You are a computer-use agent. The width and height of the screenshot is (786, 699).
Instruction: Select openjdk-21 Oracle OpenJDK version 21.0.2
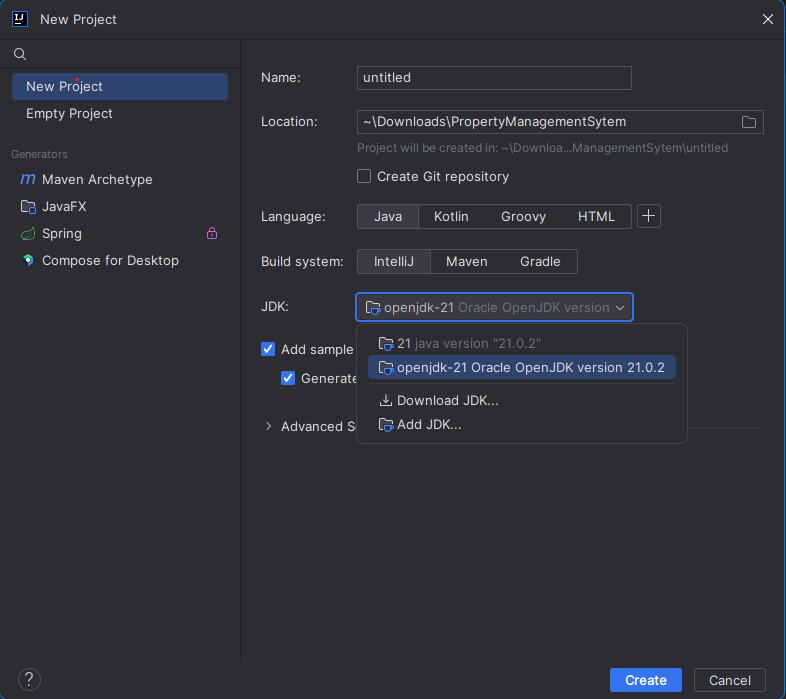coord(521,368)
